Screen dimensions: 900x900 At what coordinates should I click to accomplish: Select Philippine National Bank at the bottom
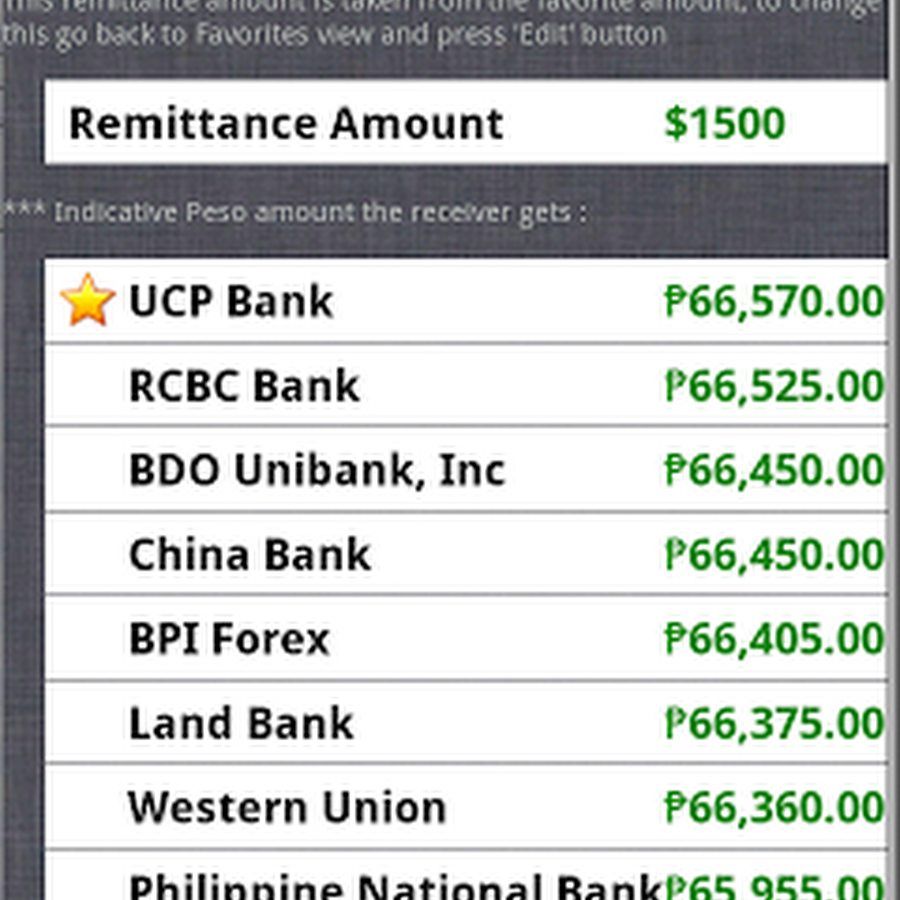[395, 885]
